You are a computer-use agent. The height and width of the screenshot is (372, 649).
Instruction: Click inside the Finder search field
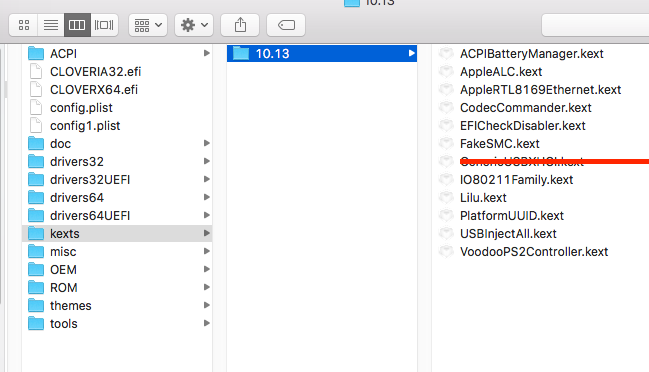coord(595,25)
